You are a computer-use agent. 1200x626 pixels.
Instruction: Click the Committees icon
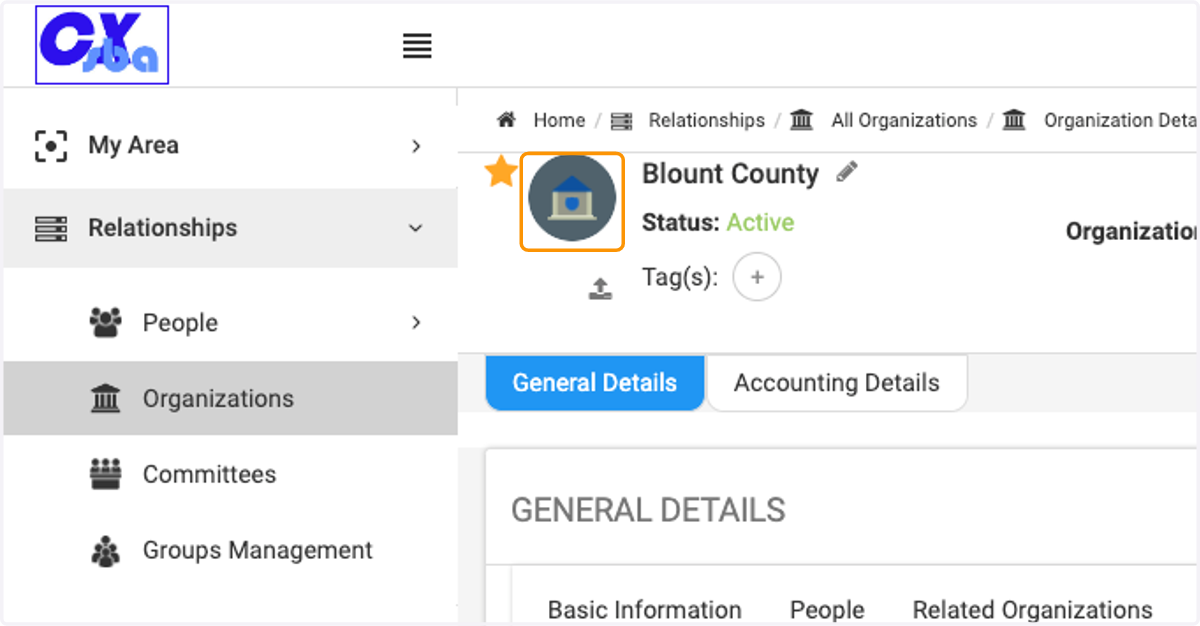(105, 474)
